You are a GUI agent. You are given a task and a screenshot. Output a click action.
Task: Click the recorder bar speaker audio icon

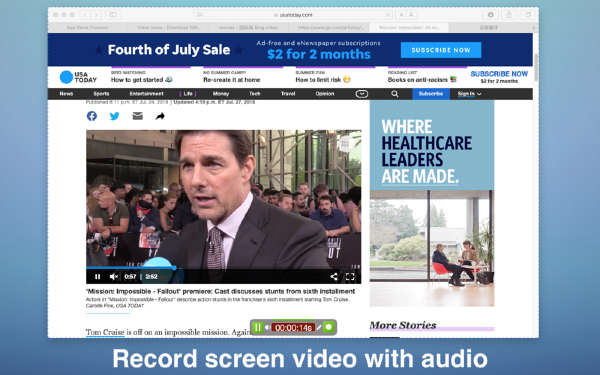point(267,327)
